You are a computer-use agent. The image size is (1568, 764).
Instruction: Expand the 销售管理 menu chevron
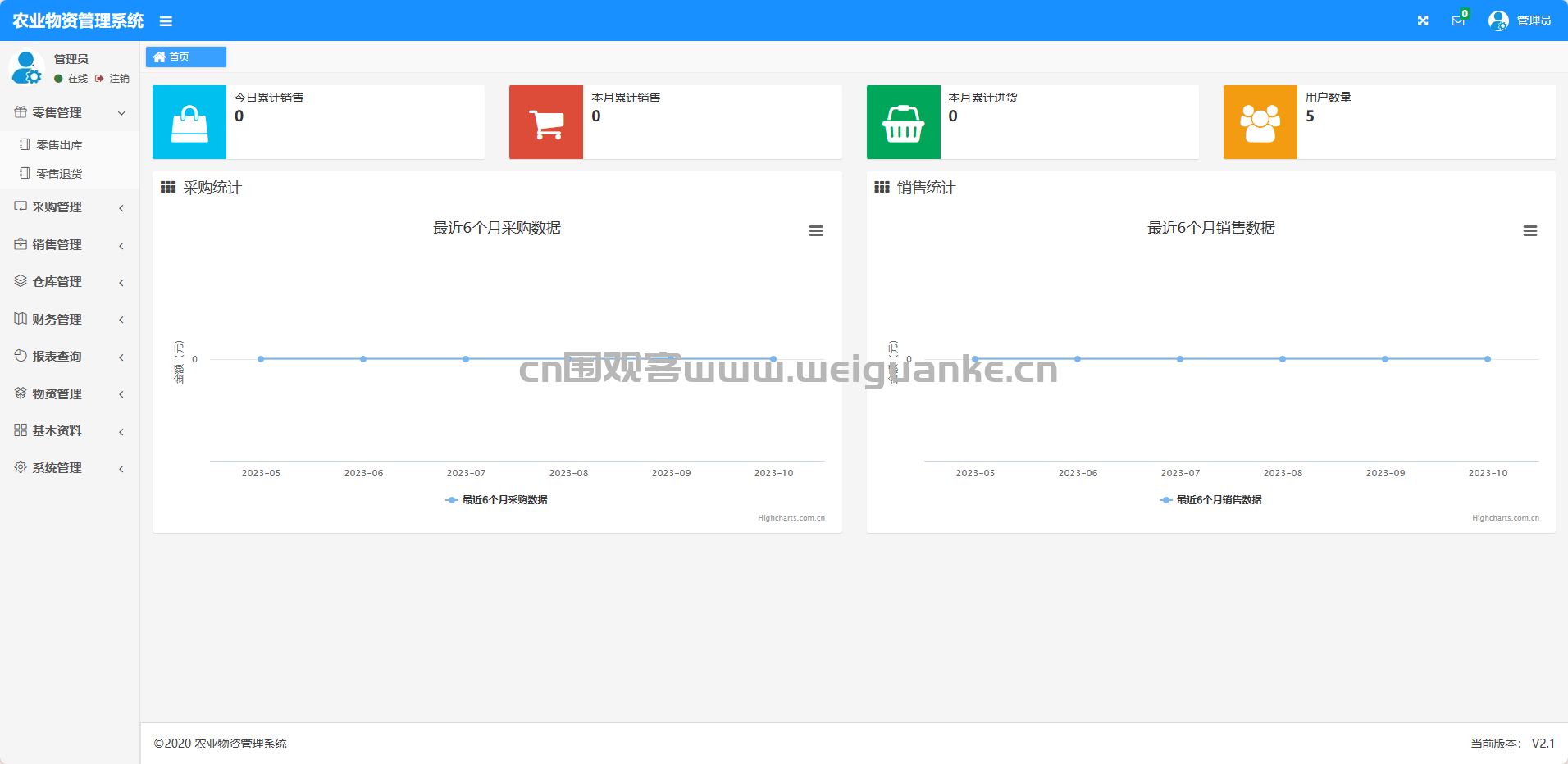click(121, 245)
